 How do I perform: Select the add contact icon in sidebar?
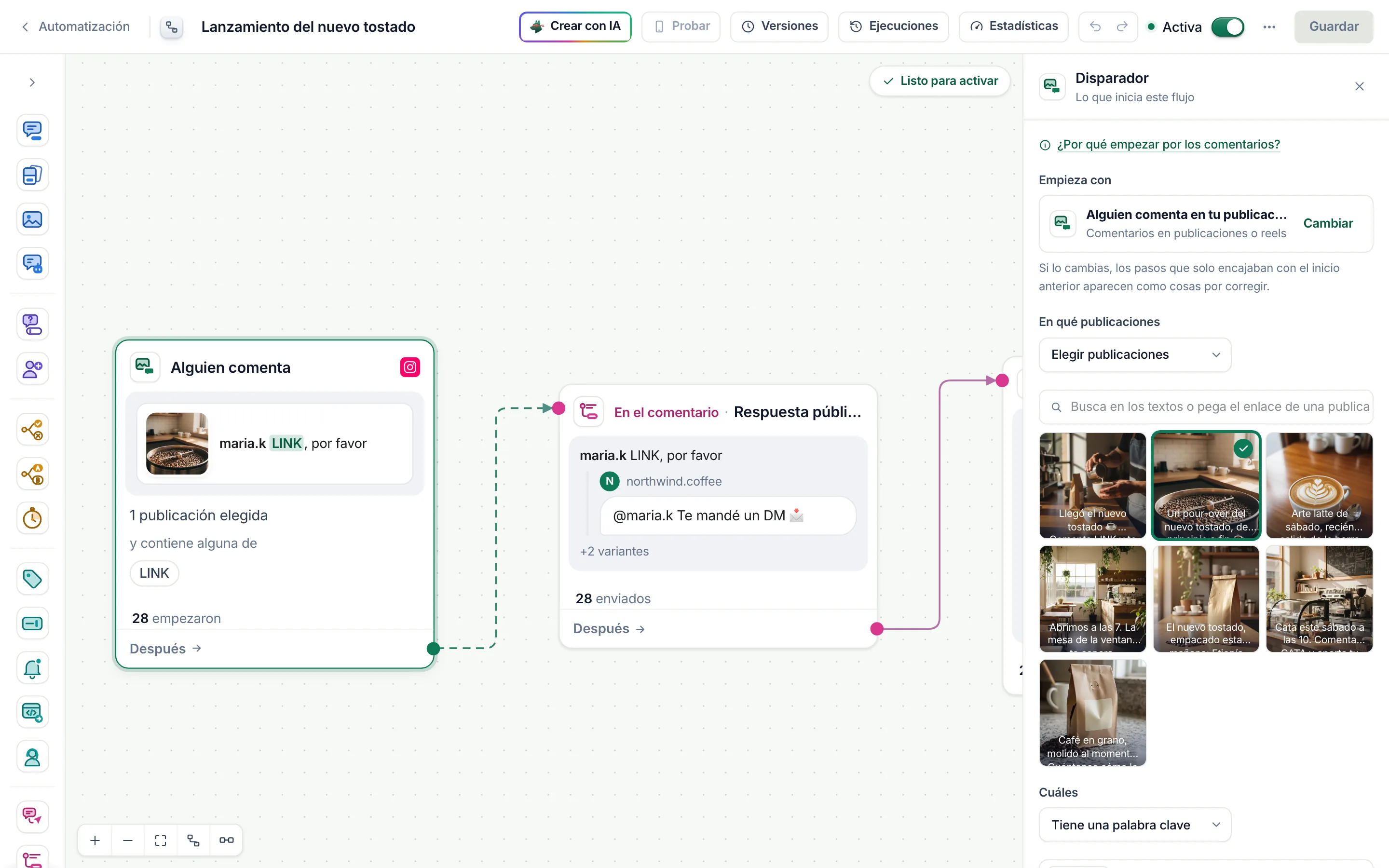tap(32, 369)
